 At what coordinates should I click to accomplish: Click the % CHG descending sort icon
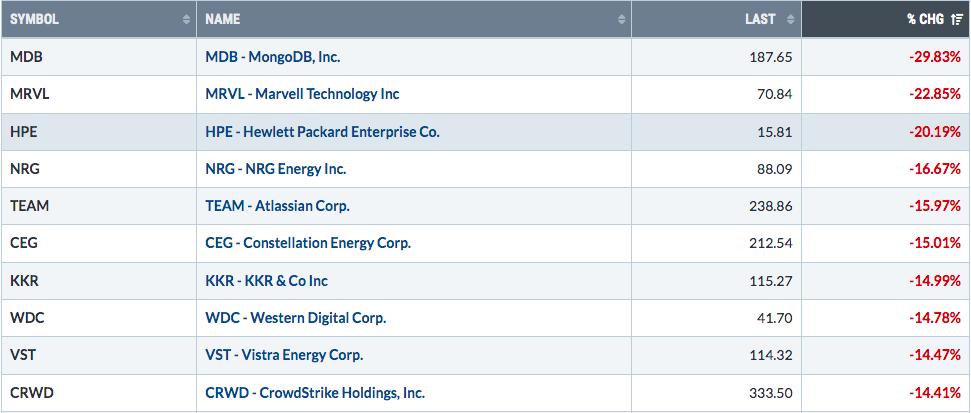[x=956, y=20]
